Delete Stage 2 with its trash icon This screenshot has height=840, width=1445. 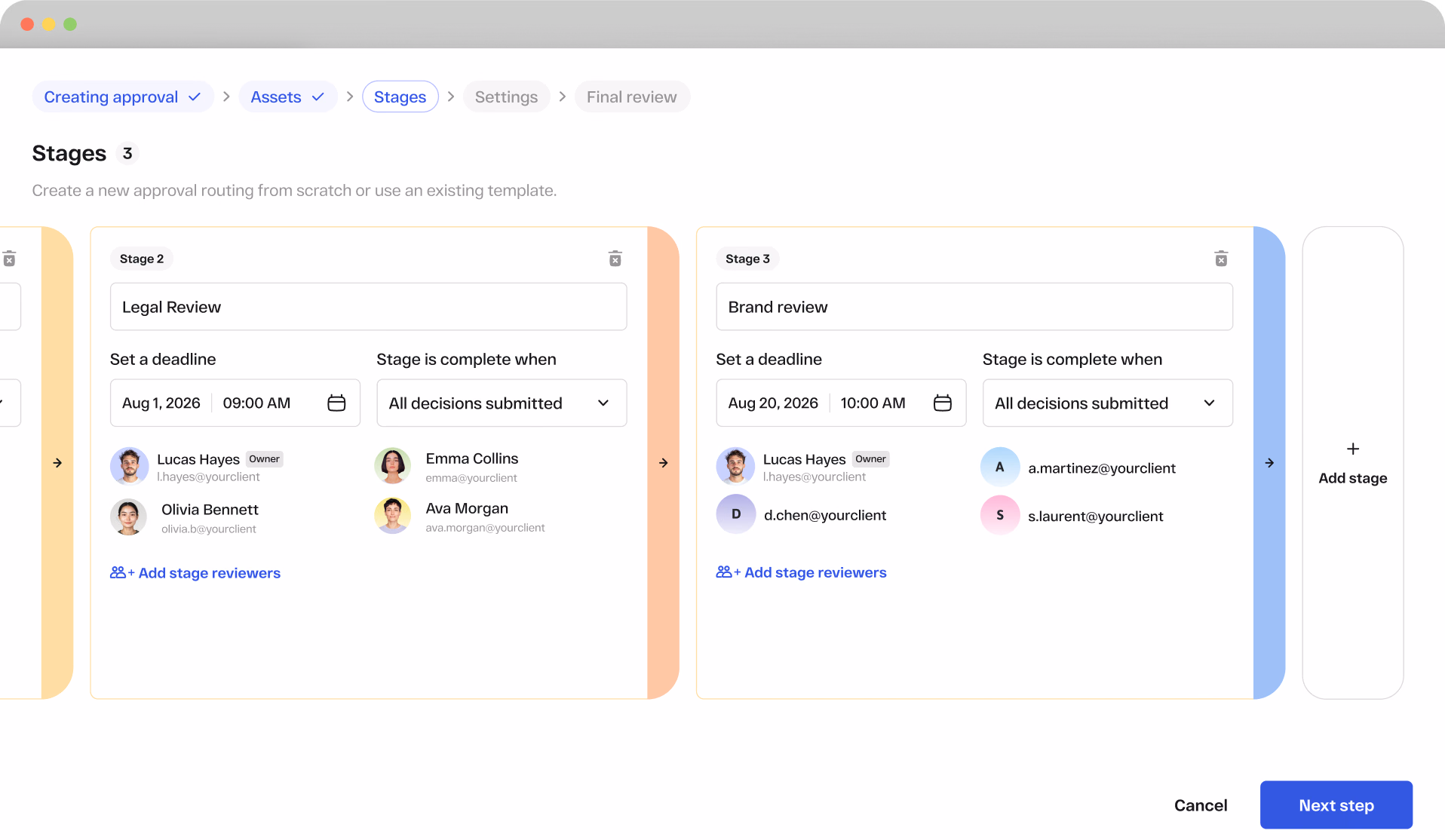tap(615, 259)
